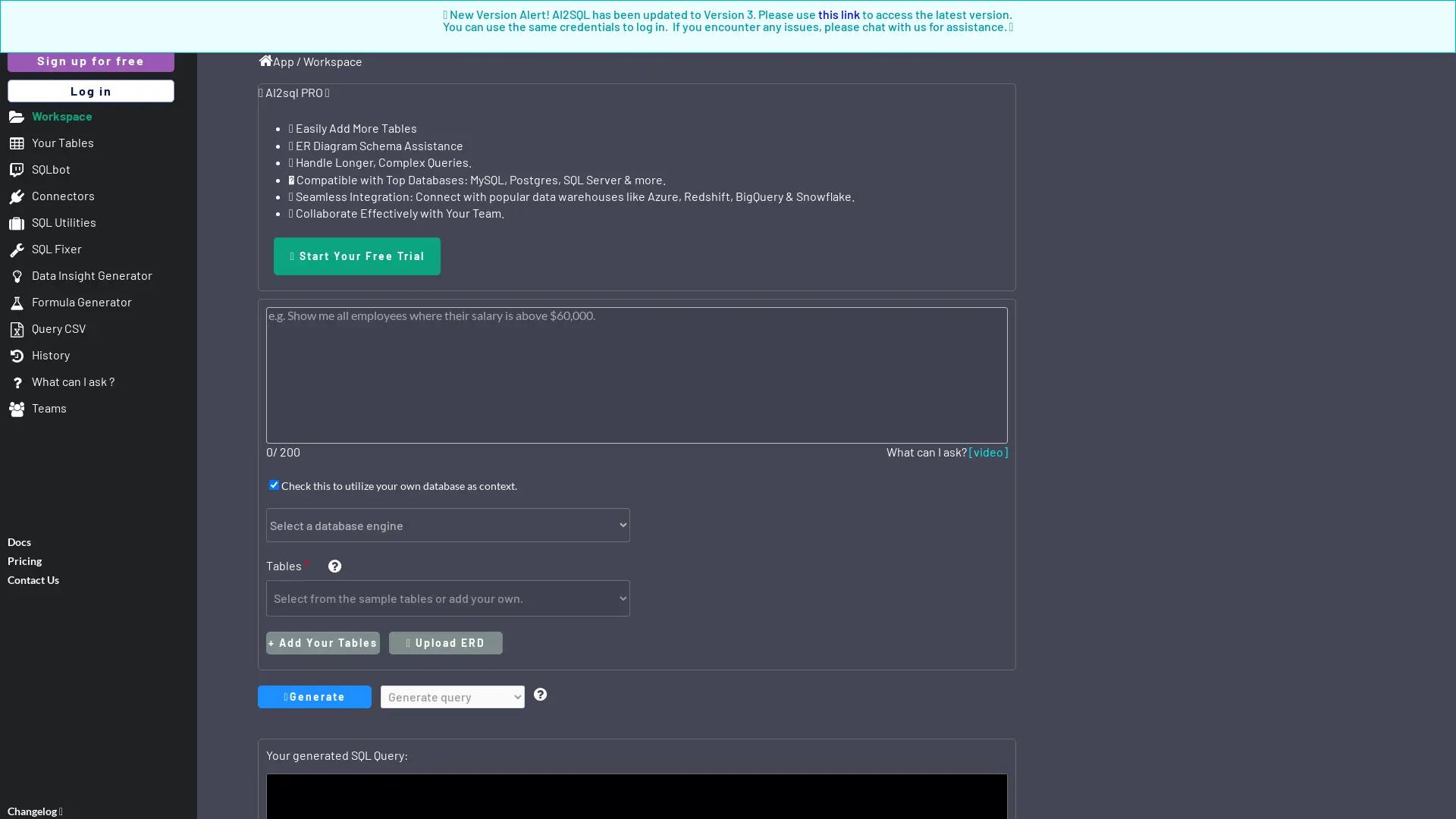Uncheck the utilize your own database option
Image resolution: width=1456 pixels, height=819 pixels.
274,485
